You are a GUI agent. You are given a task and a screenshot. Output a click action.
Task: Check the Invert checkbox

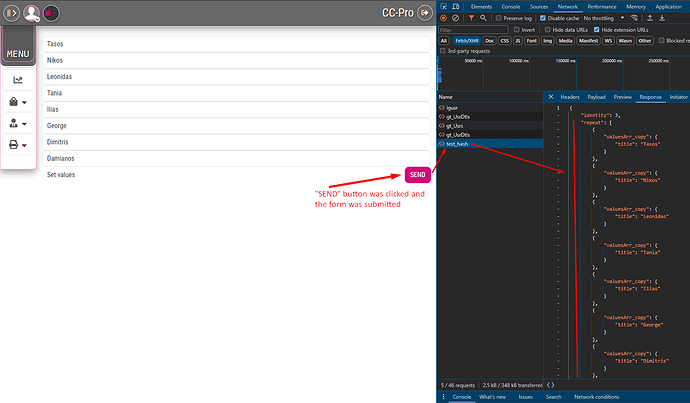coord(517,29)
